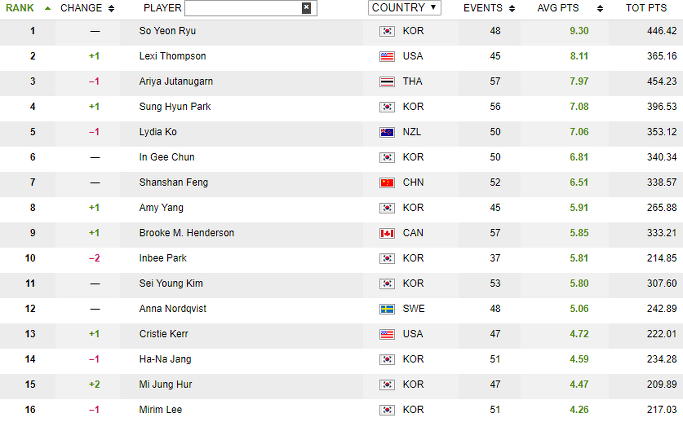Click the Canada flag icon
Screen dimensions: 683x422
click(x=387, y=233)
